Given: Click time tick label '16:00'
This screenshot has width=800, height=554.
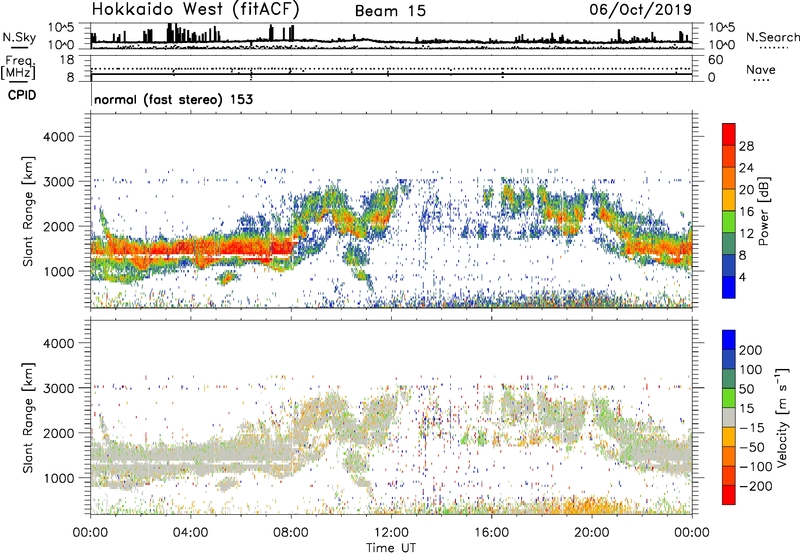Looking at the screenshot, I should [x=491, y=533].
